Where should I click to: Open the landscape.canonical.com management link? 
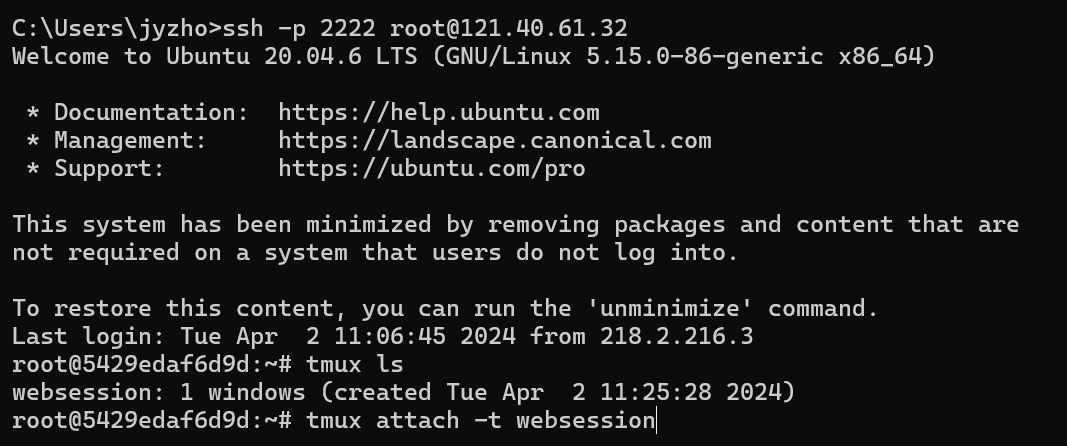point(495,140)
